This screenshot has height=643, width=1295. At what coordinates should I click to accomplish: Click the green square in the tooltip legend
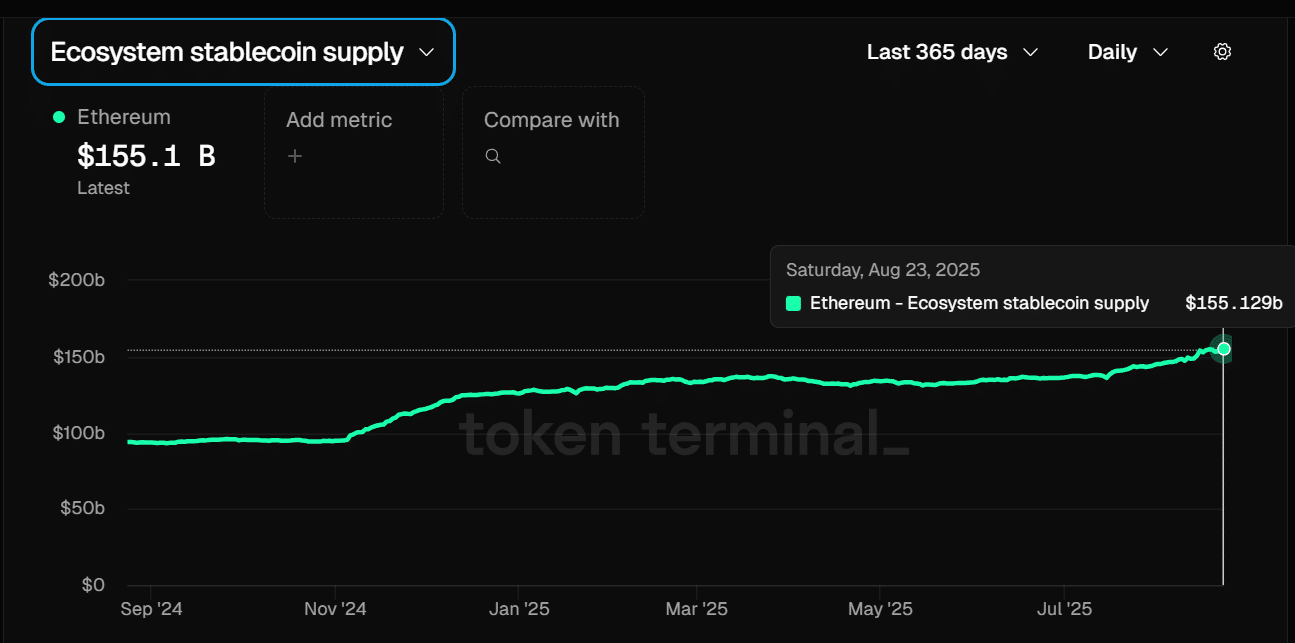coord(794,303)
